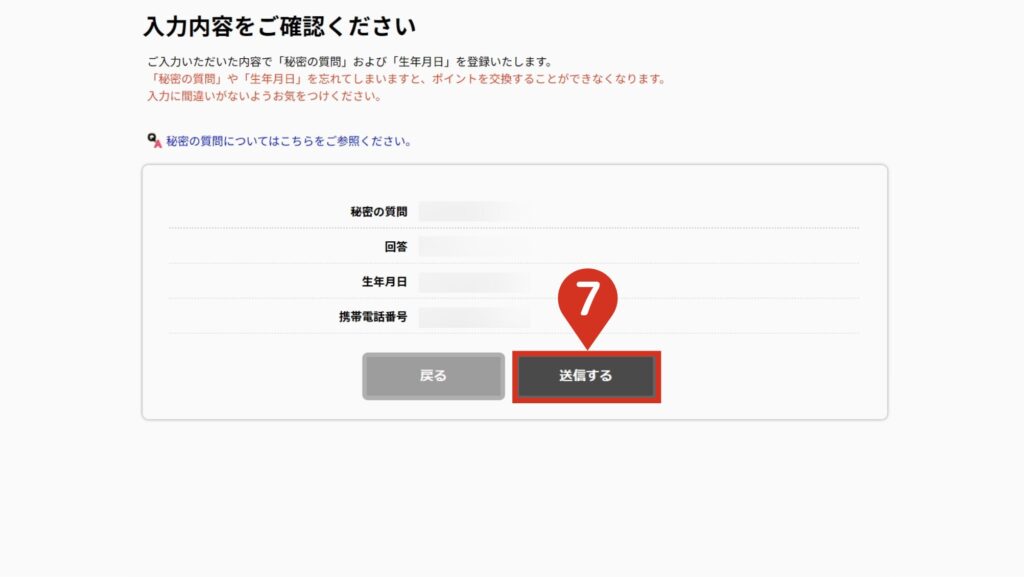Click the red number 7 pin marker

tap(587, 302)
